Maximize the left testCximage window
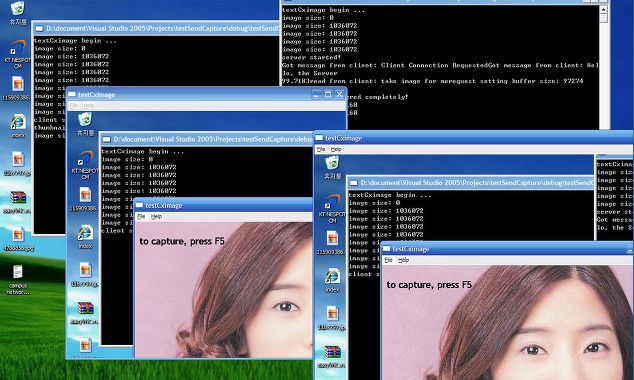Image resolution: width=634 pixels, height=380 pixels. 328,95
